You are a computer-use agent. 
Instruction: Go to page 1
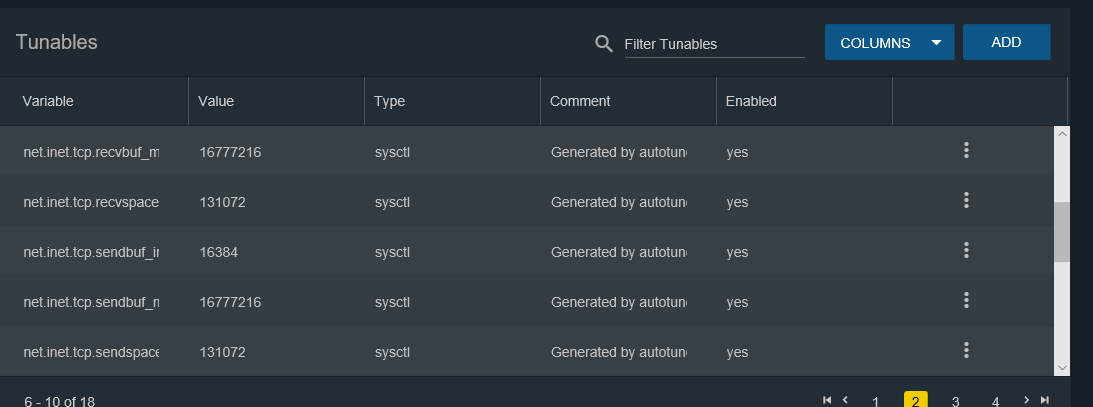pos(876,401)
